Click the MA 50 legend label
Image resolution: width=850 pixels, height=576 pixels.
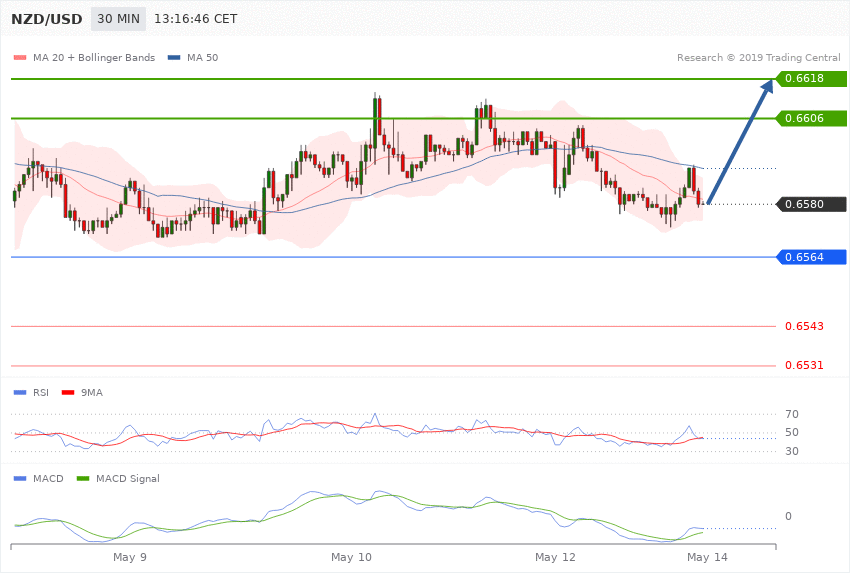click(202, 57)
